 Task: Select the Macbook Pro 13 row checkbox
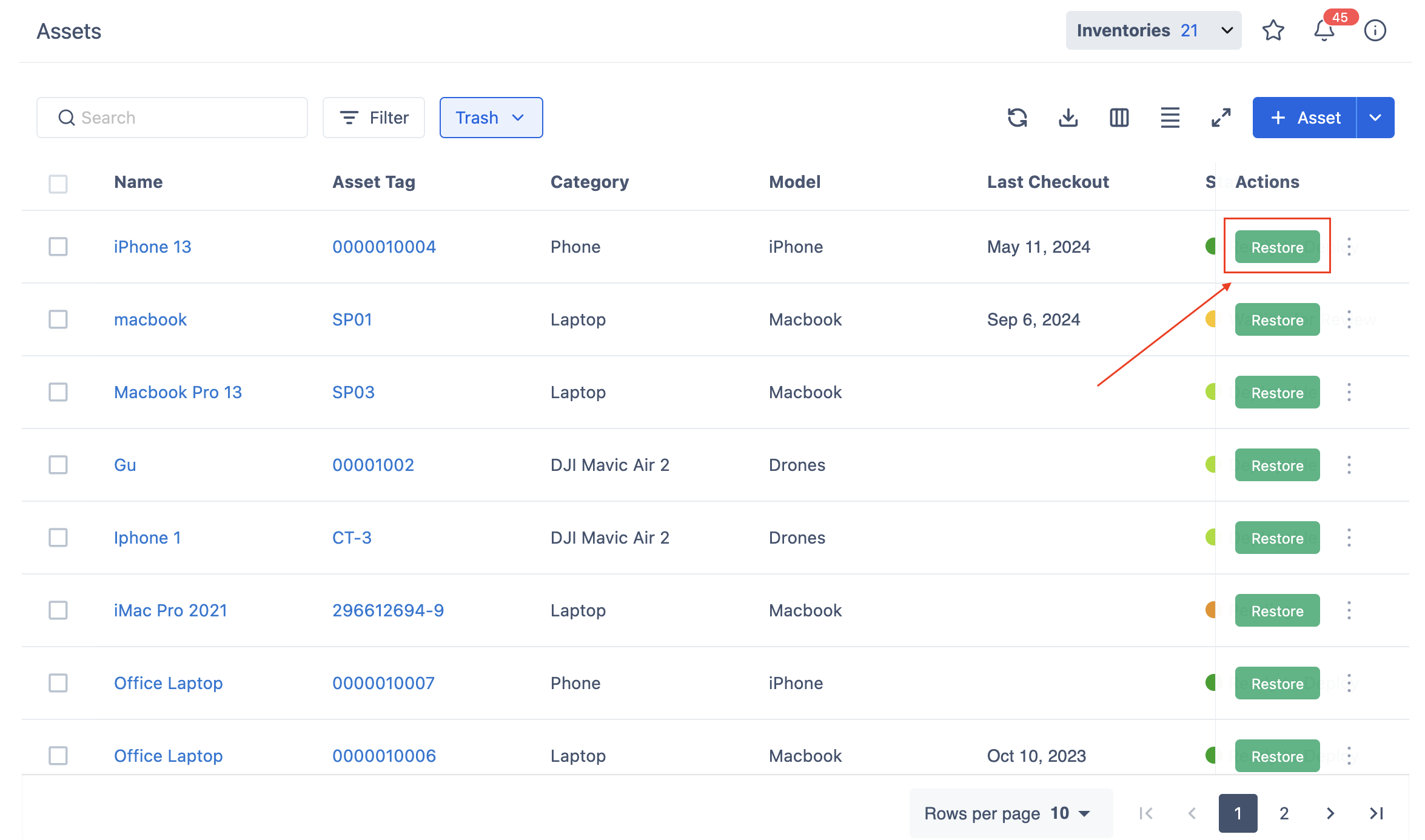pos(58,392)
